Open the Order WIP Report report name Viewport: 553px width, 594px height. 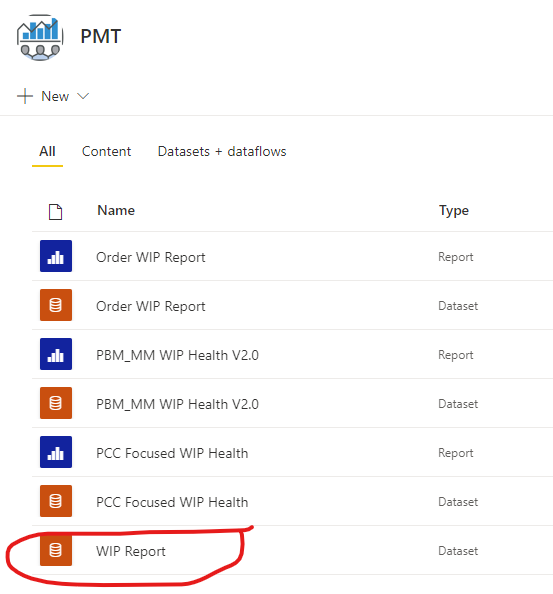pyautogui.click(x=151, y=258)
